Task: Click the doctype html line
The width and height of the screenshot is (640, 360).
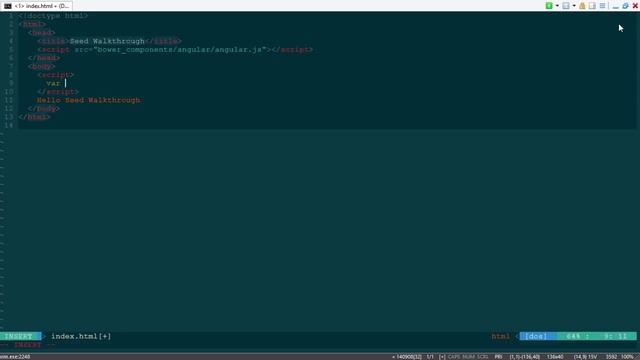Action: click(53, 16)
